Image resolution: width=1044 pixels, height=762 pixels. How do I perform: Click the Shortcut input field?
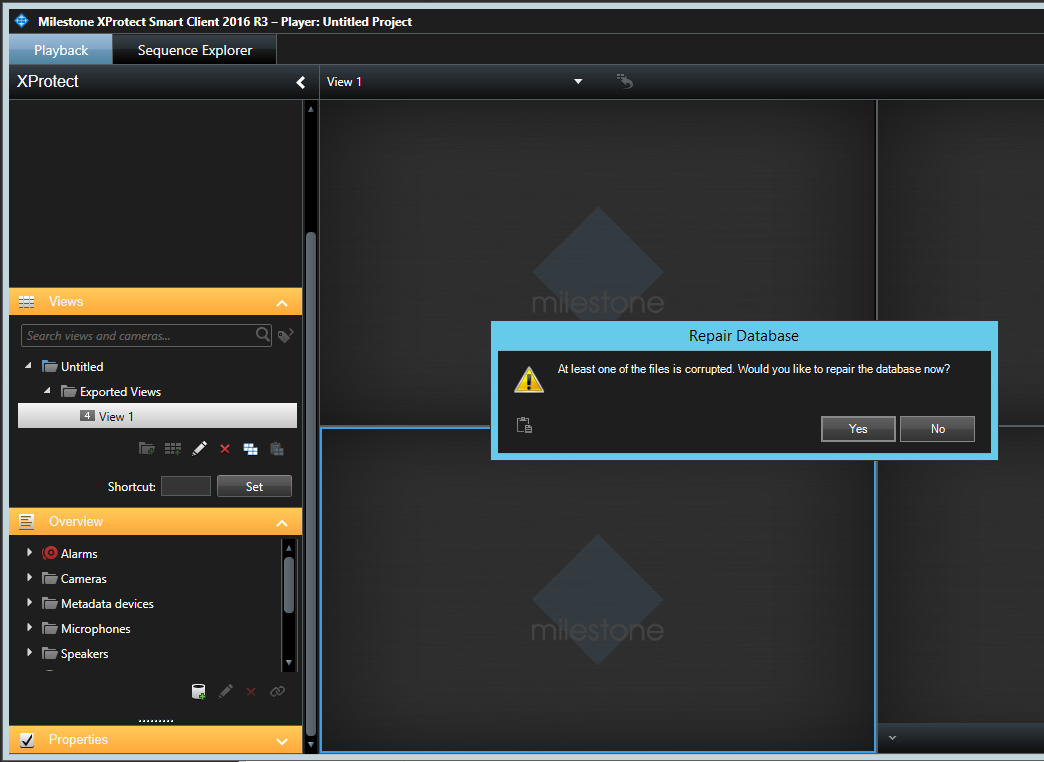pyautogui.click(x=185, y=485)
